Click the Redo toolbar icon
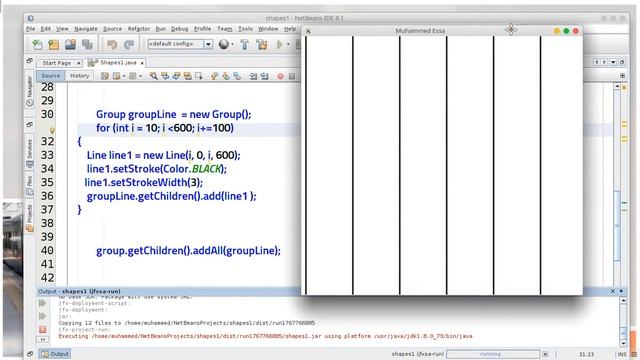The image size is (640, 360). [129, 44]
